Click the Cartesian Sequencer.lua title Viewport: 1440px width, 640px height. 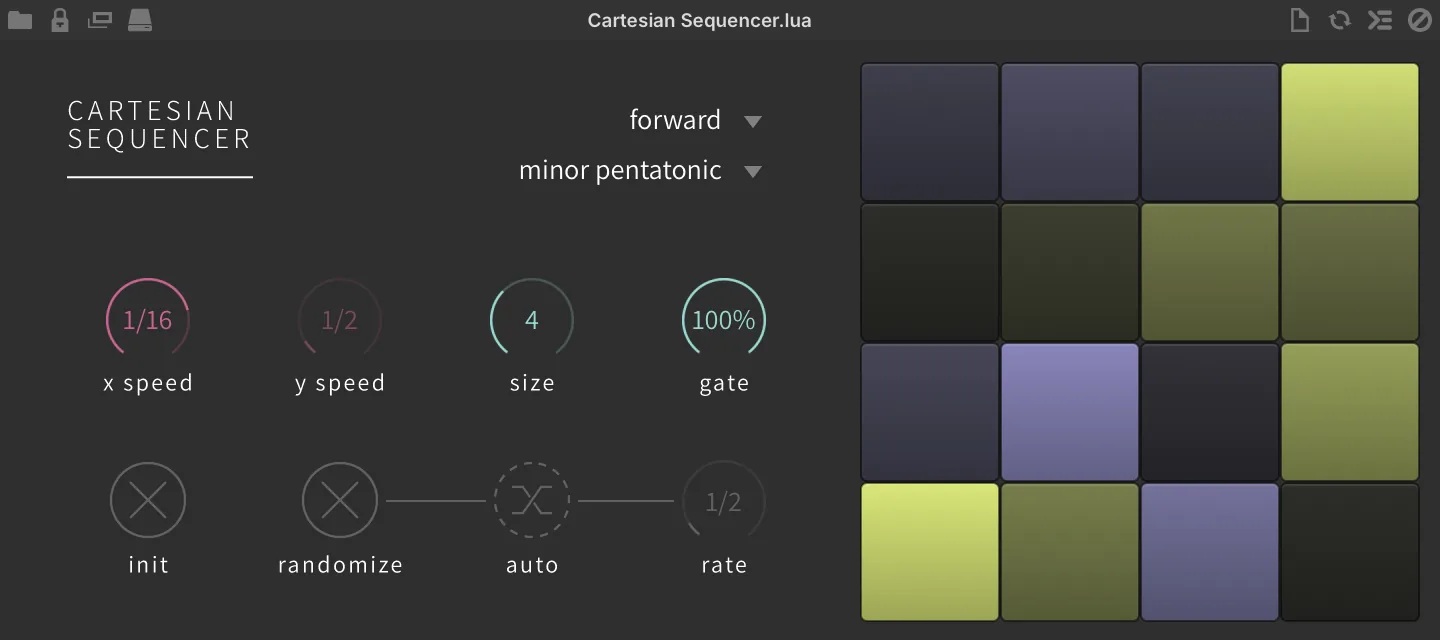coord(699,20)
